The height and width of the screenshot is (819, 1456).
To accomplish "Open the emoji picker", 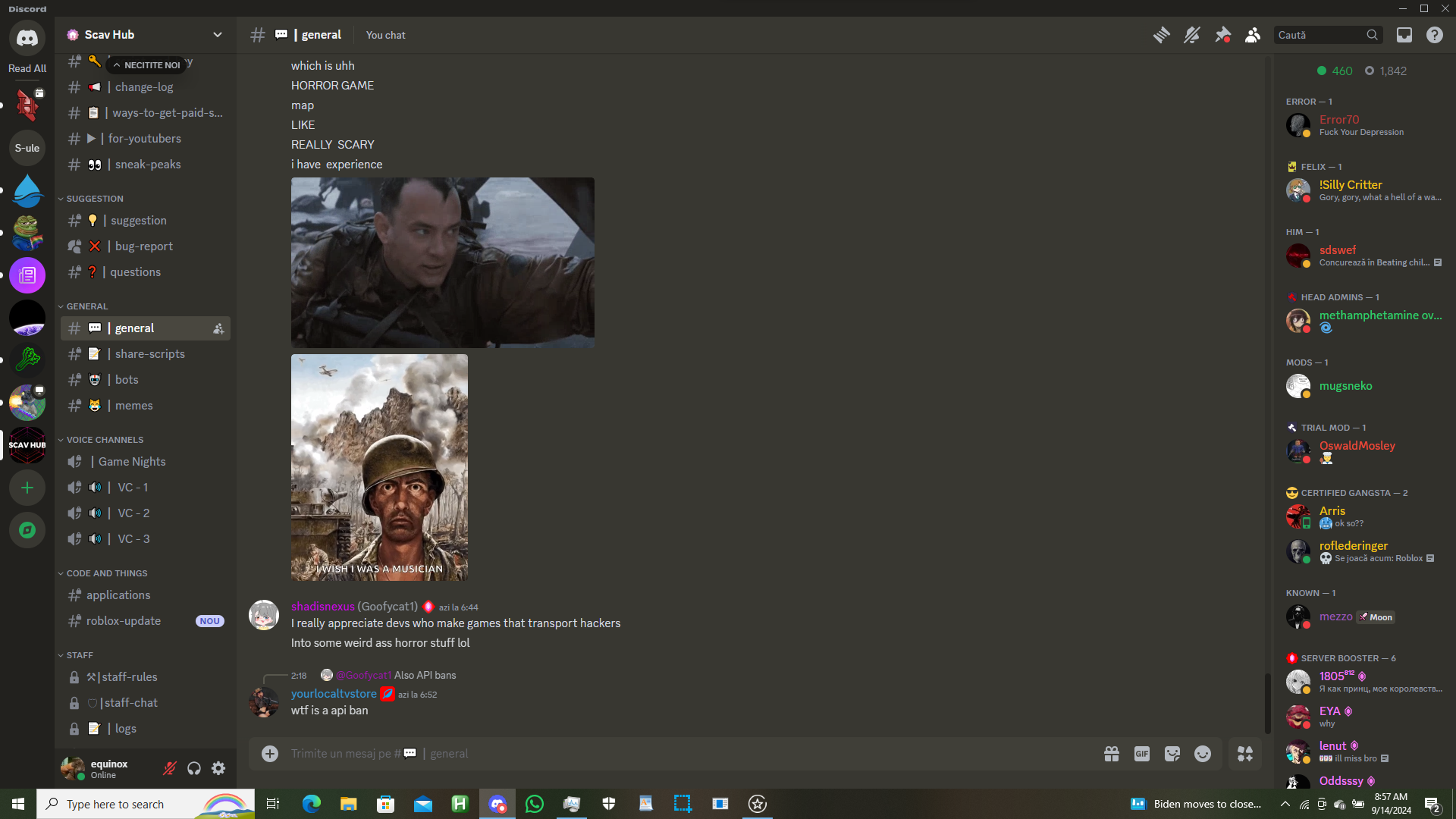I will pyautogui.click(x=1203, y=754).
